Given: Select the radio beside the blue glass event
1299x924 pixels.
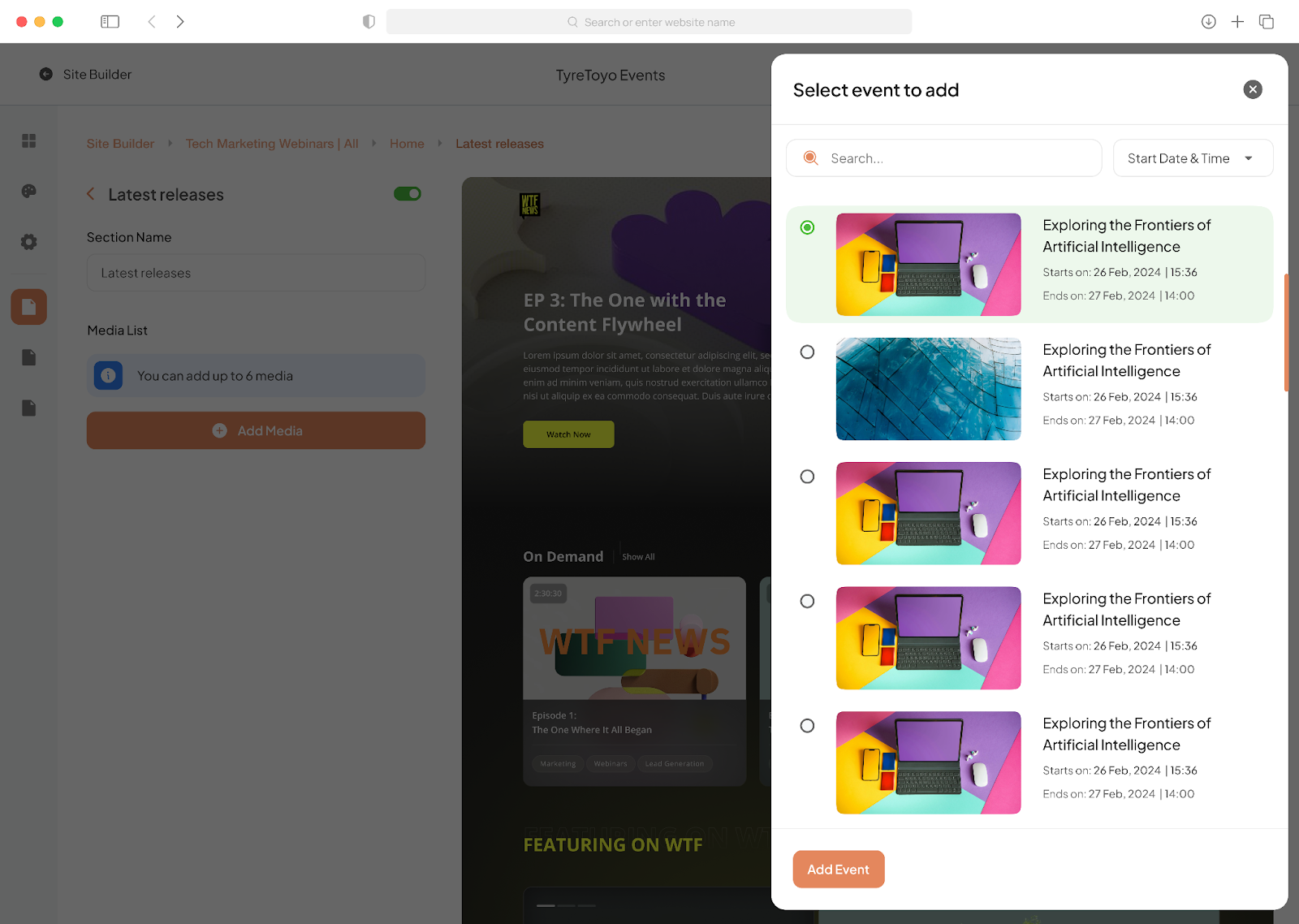Looking at the screenshot, I should tap(807, 352).
